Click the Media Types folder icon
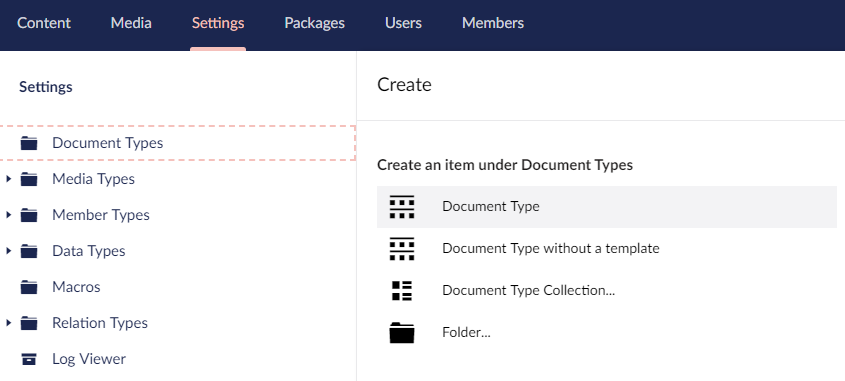 point(29,179)
